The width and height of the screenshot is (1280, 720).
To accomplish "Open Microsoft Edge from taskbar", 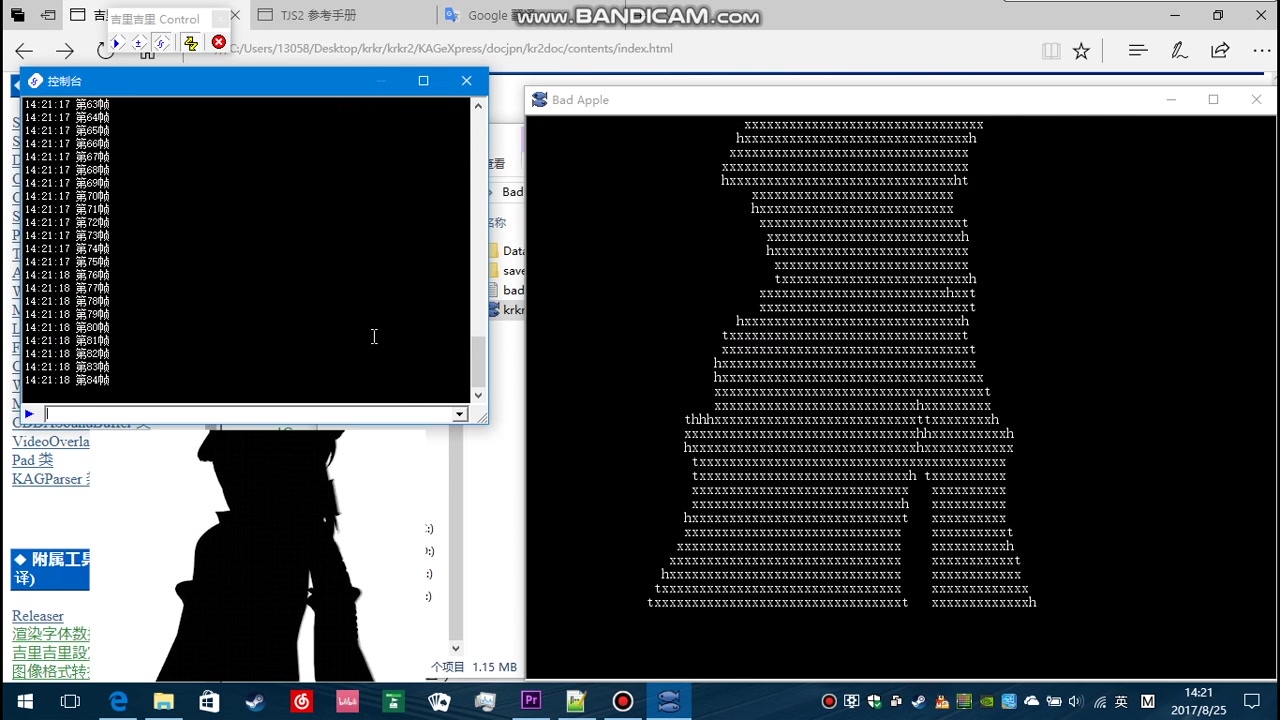I will [117, 701].
